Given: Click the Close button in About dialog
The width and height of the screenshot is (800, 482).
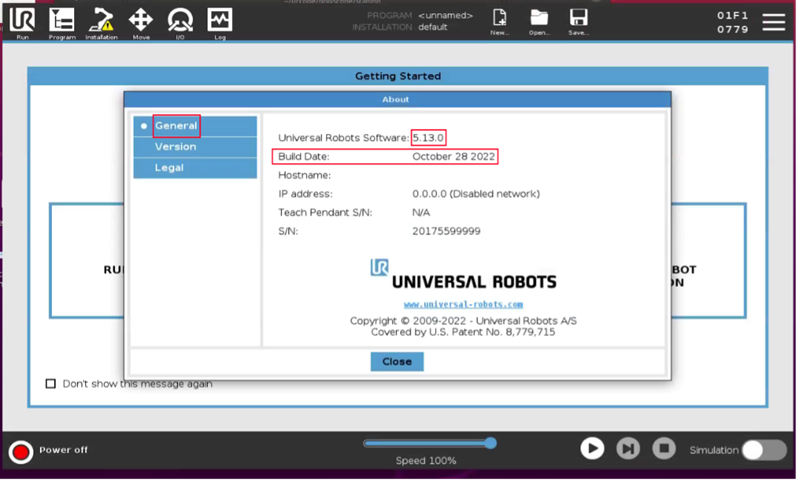Looking at the screenshot, I should 397,362.
